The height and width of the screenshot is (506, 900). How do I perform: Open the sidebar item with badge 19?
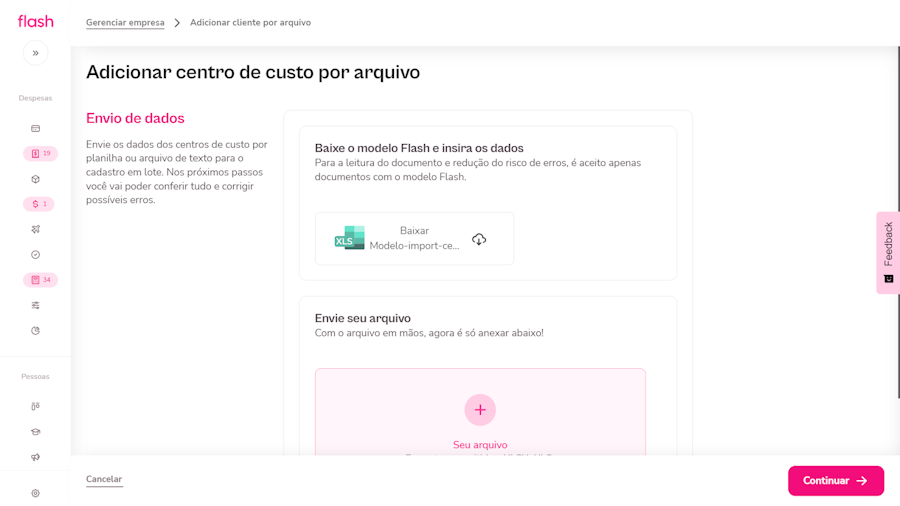tap(40, 154)
